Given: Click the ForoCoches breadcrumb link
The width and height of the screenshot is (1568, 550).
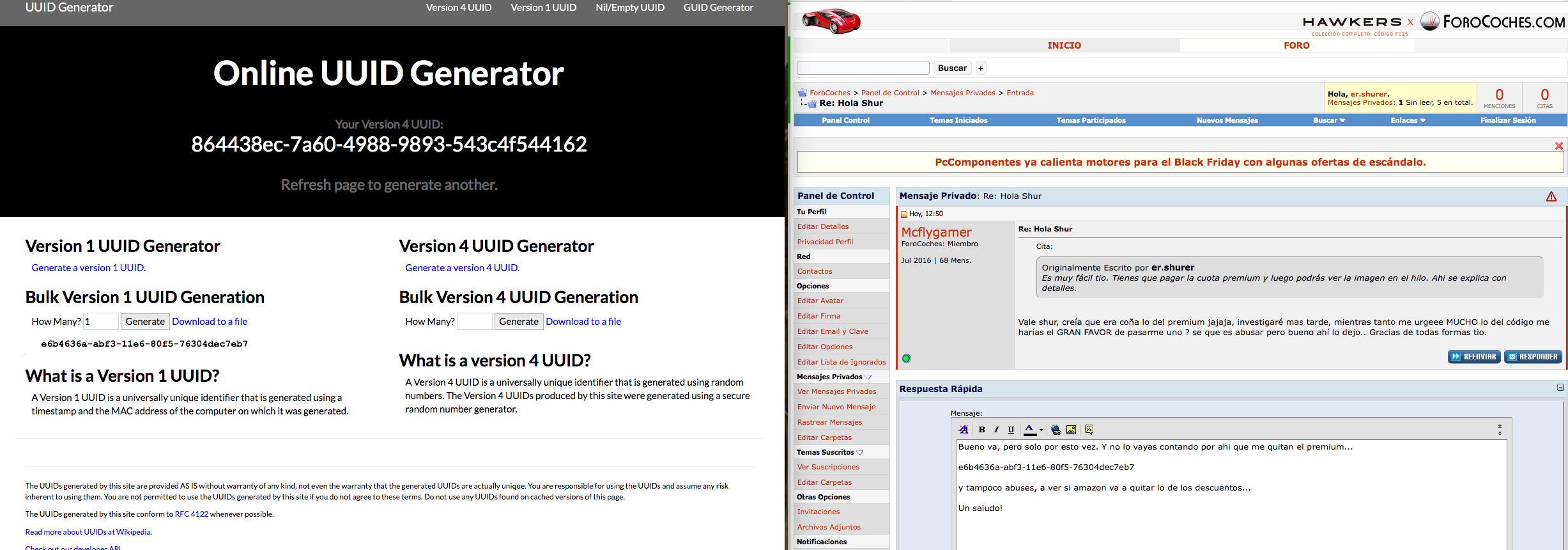Looking at the screenshot, I should point(829,93).
